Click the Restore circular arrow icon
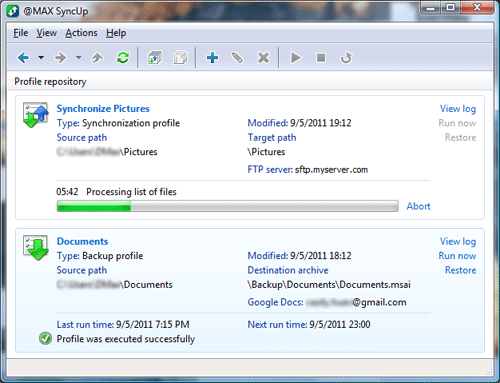Screen dimensions: 500x383 coord(346,58)
